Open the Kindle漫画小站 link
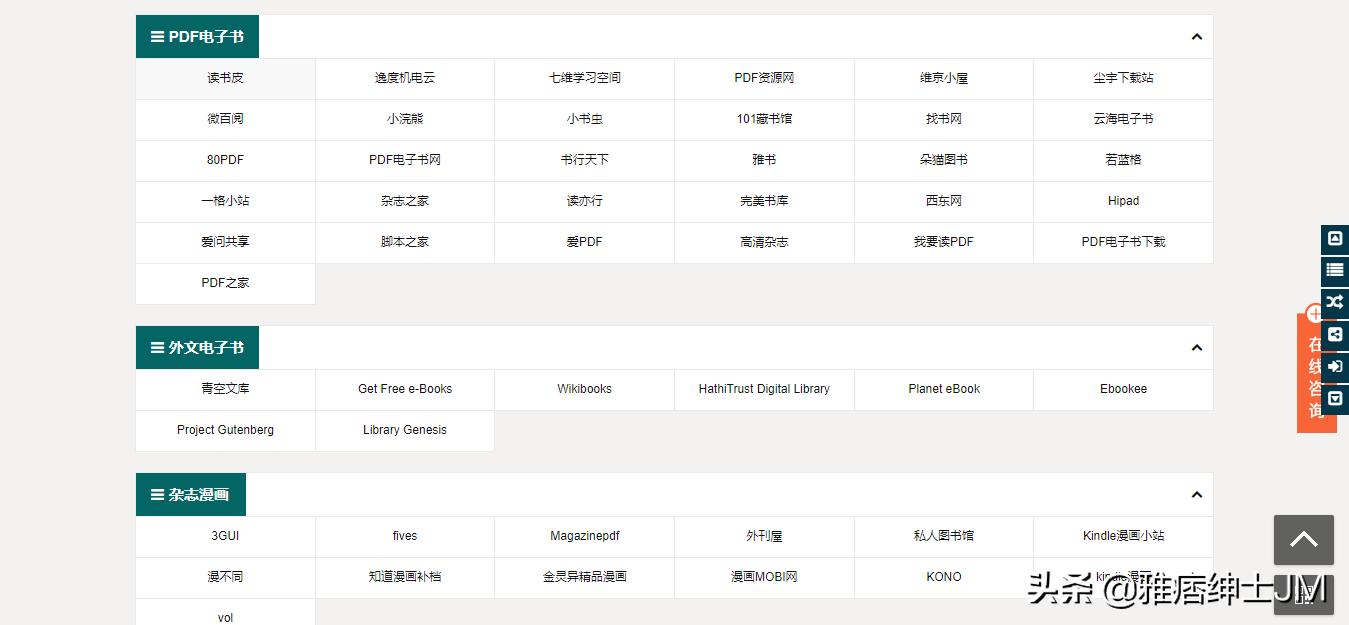The width and height of the screenshot is (1349, 625). (x=1123, y=535)
